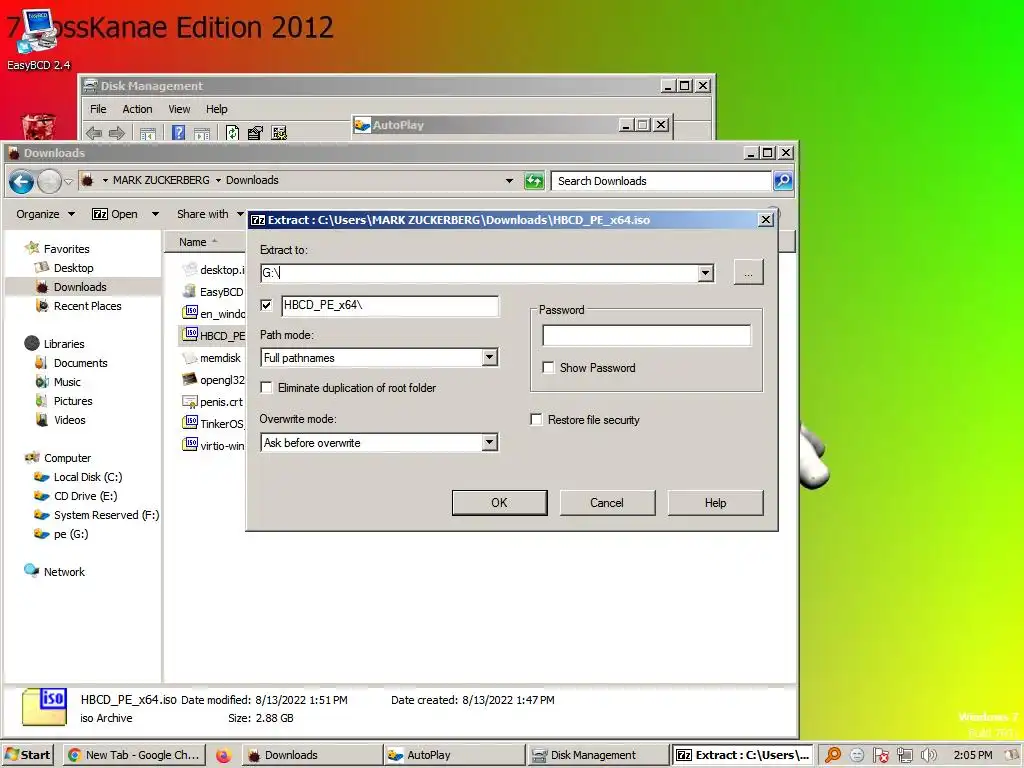Select virtio-win iso file icon

click(x=190, y=445)
